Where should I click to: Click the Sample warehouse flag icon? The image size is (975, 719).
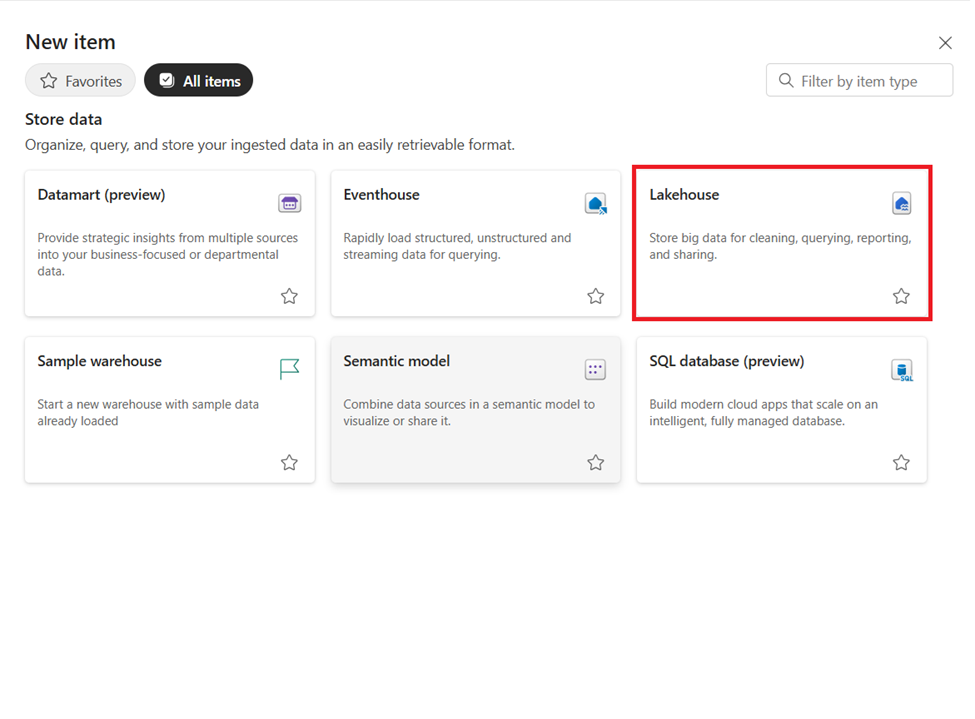coord(289,369)
